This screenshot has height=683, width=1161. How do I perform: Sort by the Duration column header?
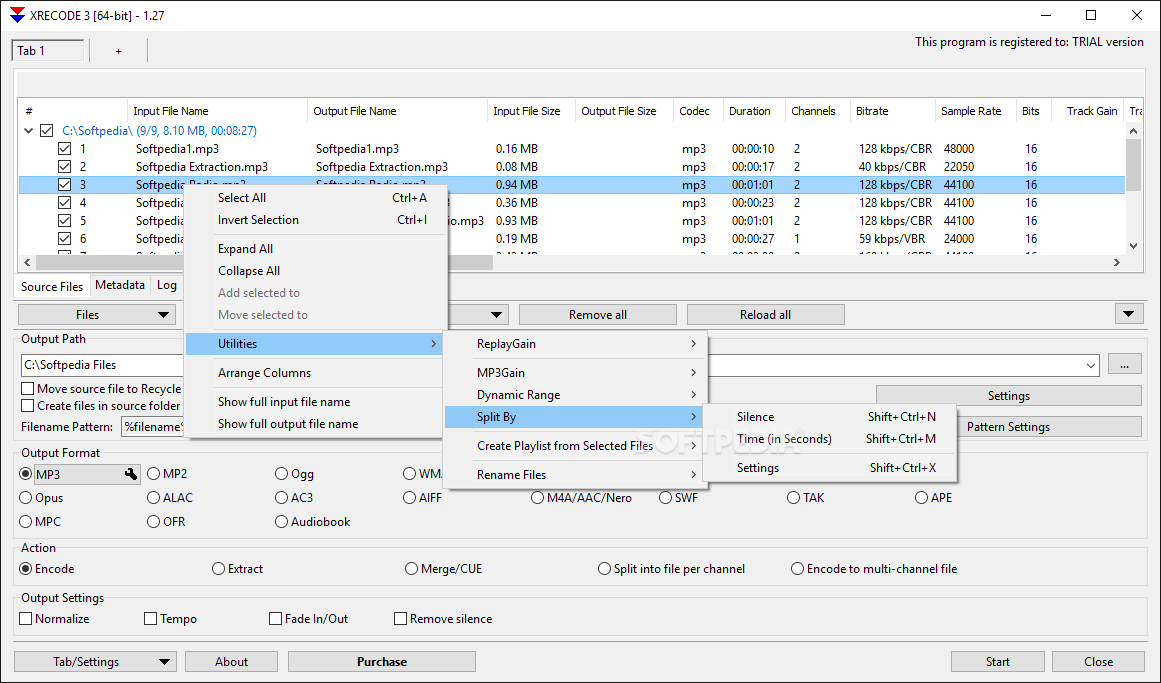(x=753, y=111)
